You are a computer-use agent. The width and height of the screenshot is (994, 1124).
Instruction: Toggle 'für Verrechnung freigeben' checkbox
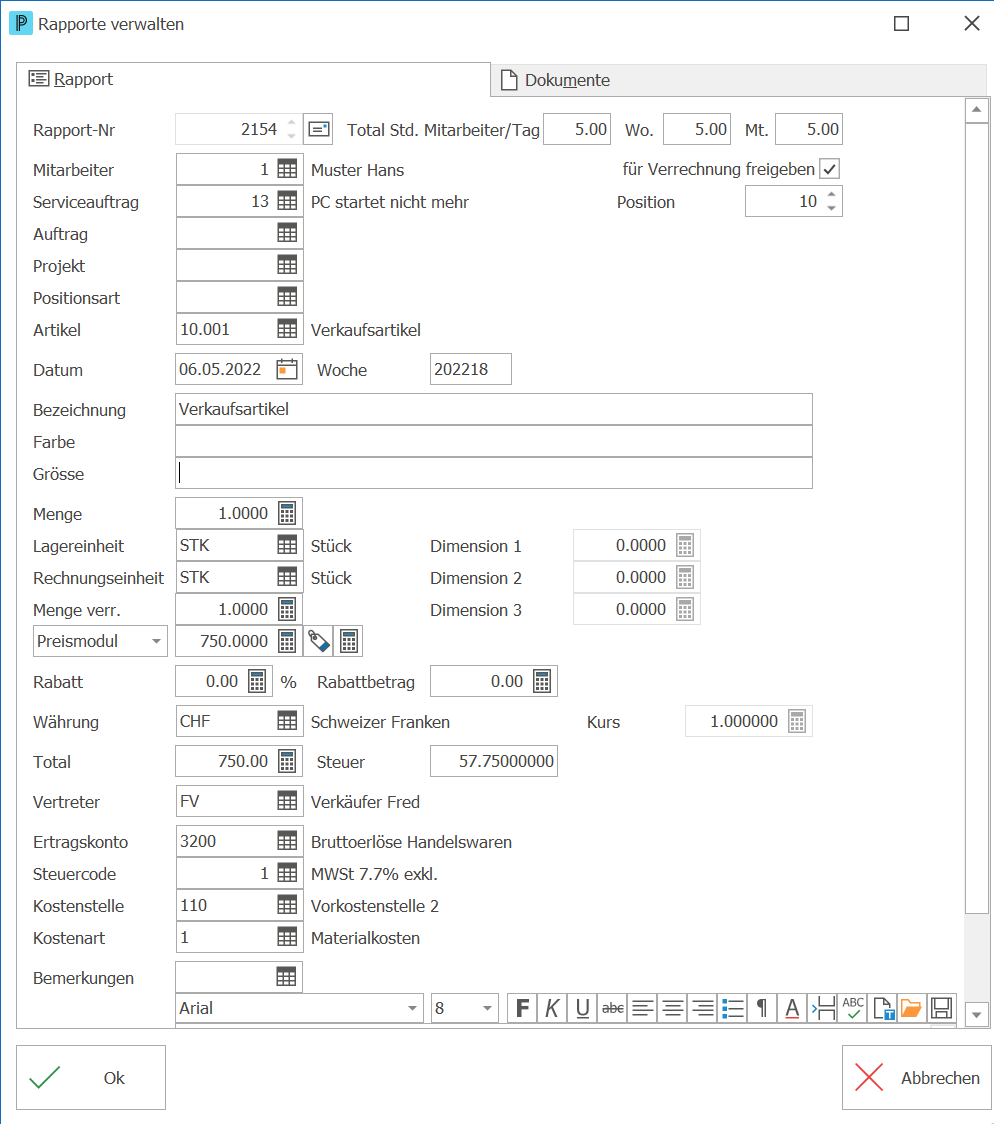[830, 169]
